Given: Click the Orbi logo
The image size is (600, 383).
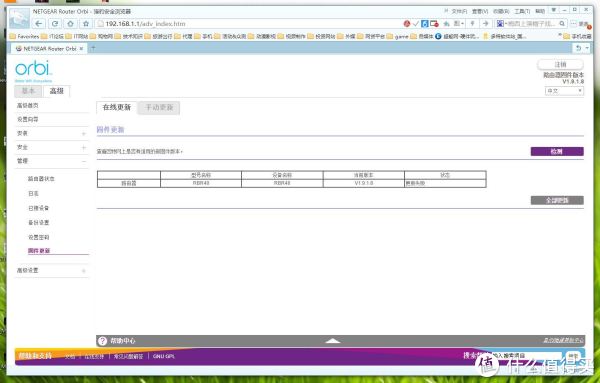Looking at the screenshot, I should tap(33, 70).
